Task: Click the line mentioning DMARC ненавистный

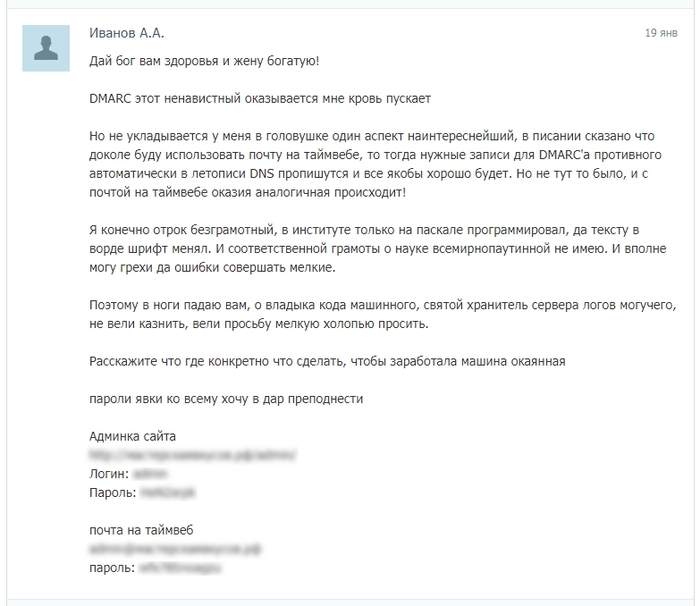Action: click(x=260, y=100)
